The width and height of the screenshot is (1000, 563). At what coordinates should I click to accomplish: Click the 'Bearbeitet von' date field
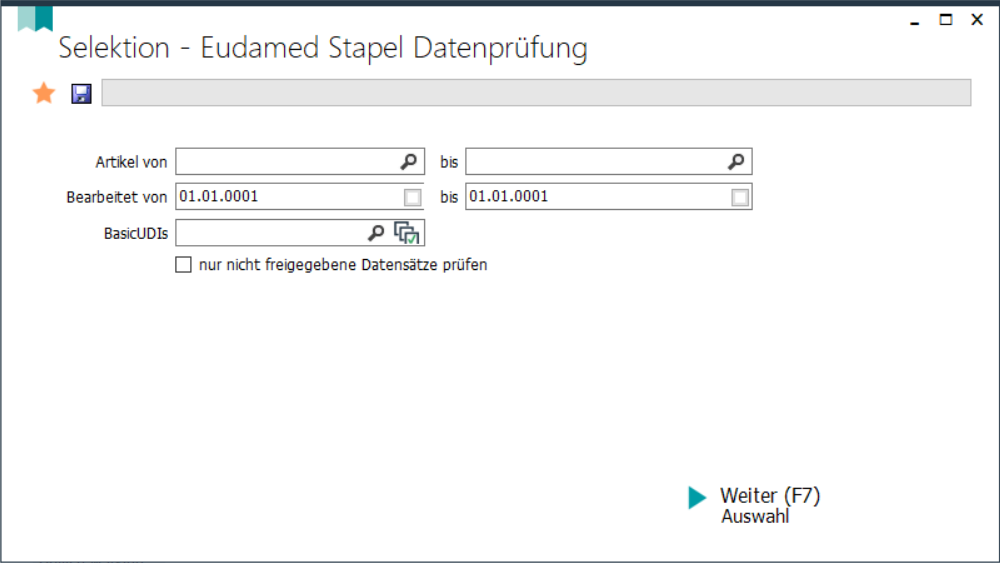coord(285,197)
